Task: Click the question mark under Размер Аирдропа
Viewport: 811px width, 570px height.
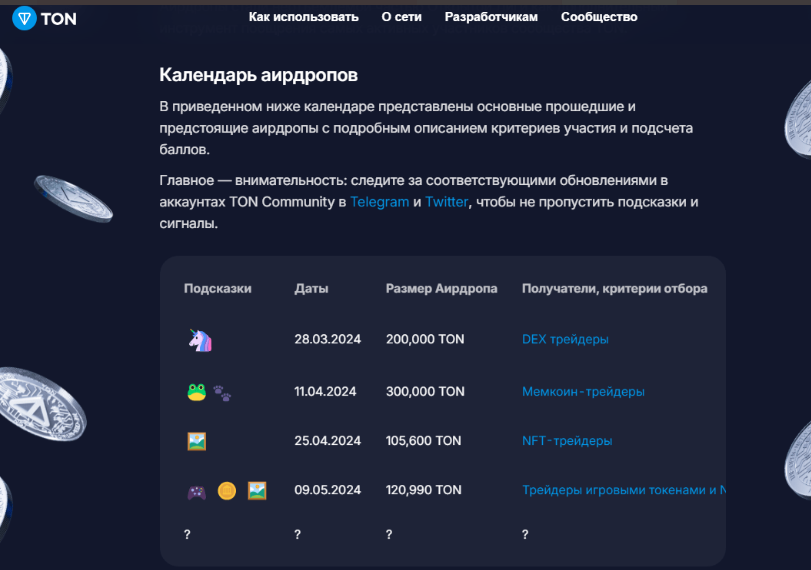Action: click(389, 535)
